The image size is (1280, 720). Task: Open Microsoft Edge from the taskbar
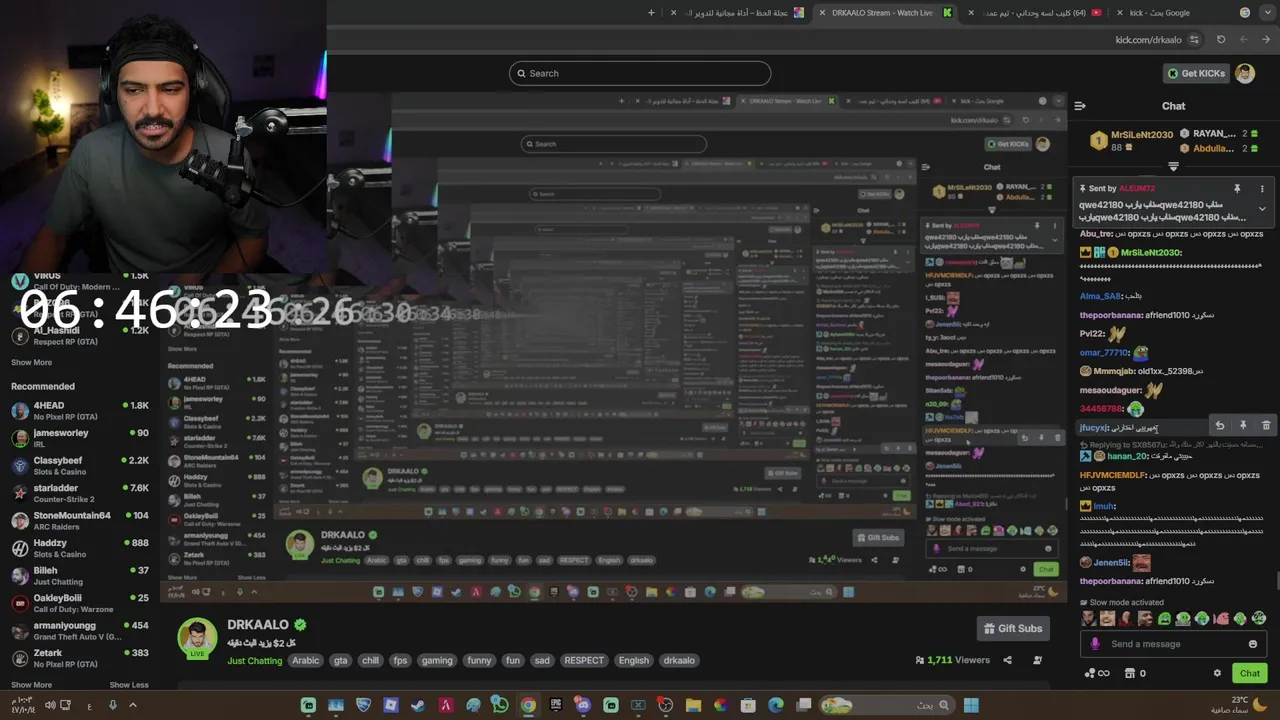775,705
